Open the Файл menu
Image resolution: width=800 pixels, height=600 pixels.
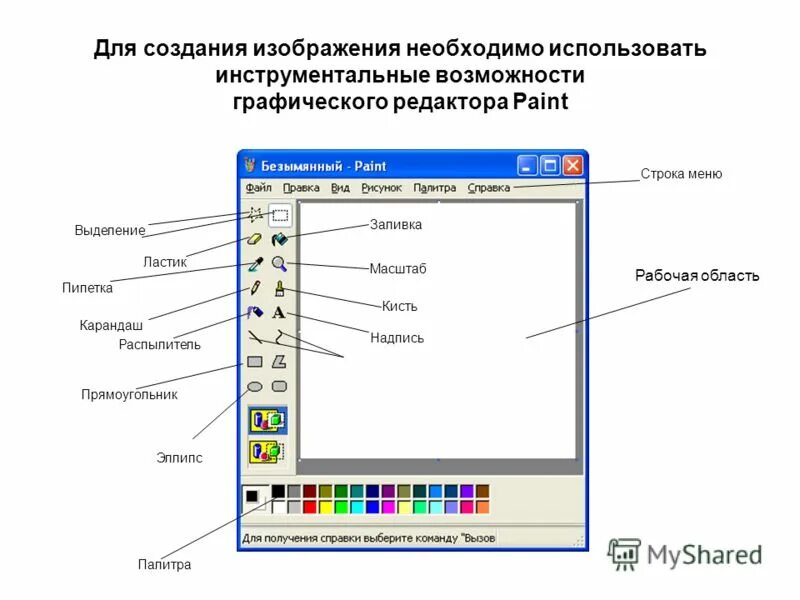259,188
